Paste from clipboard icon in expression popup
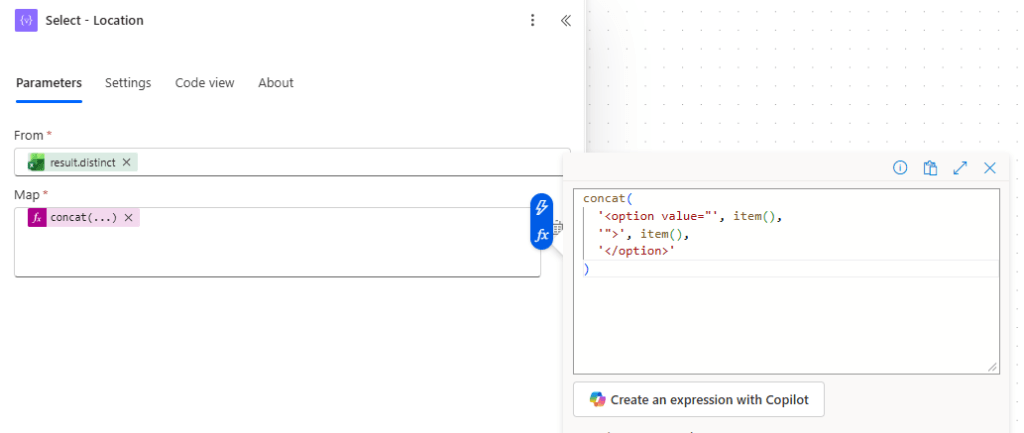Screen dimensions: 1024x433 coord(930,168)
